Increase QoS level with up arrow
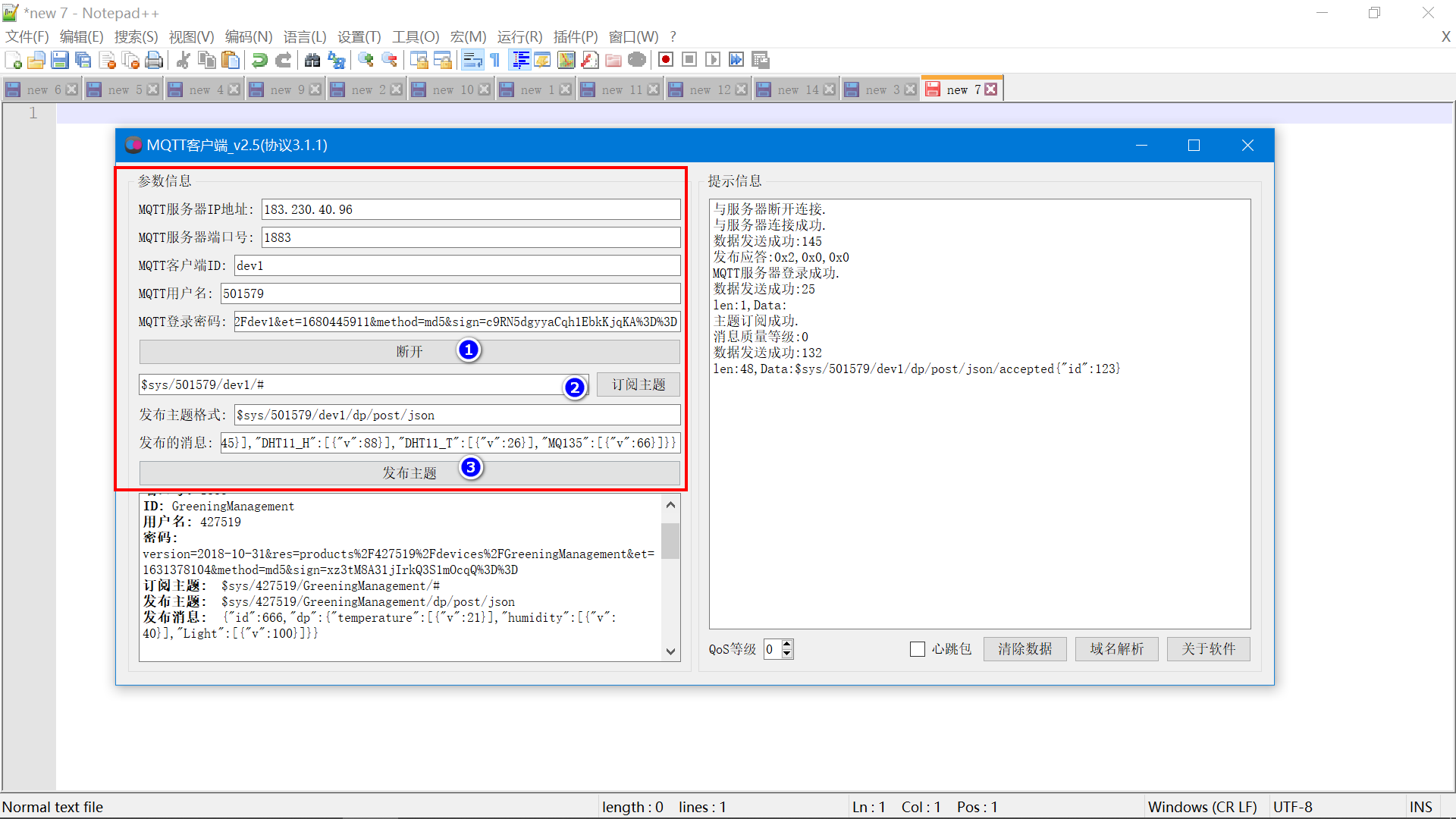The height and width of the screenshot is (819, 1456). tap(787, 645)
